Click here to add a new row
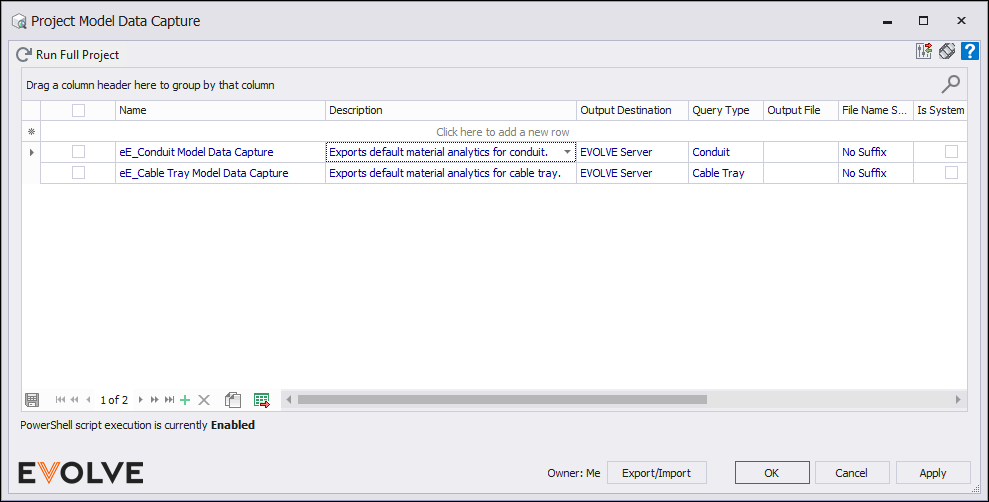This screenshot has width=989, height=502. pyautogui.click(x=503, y=131)
